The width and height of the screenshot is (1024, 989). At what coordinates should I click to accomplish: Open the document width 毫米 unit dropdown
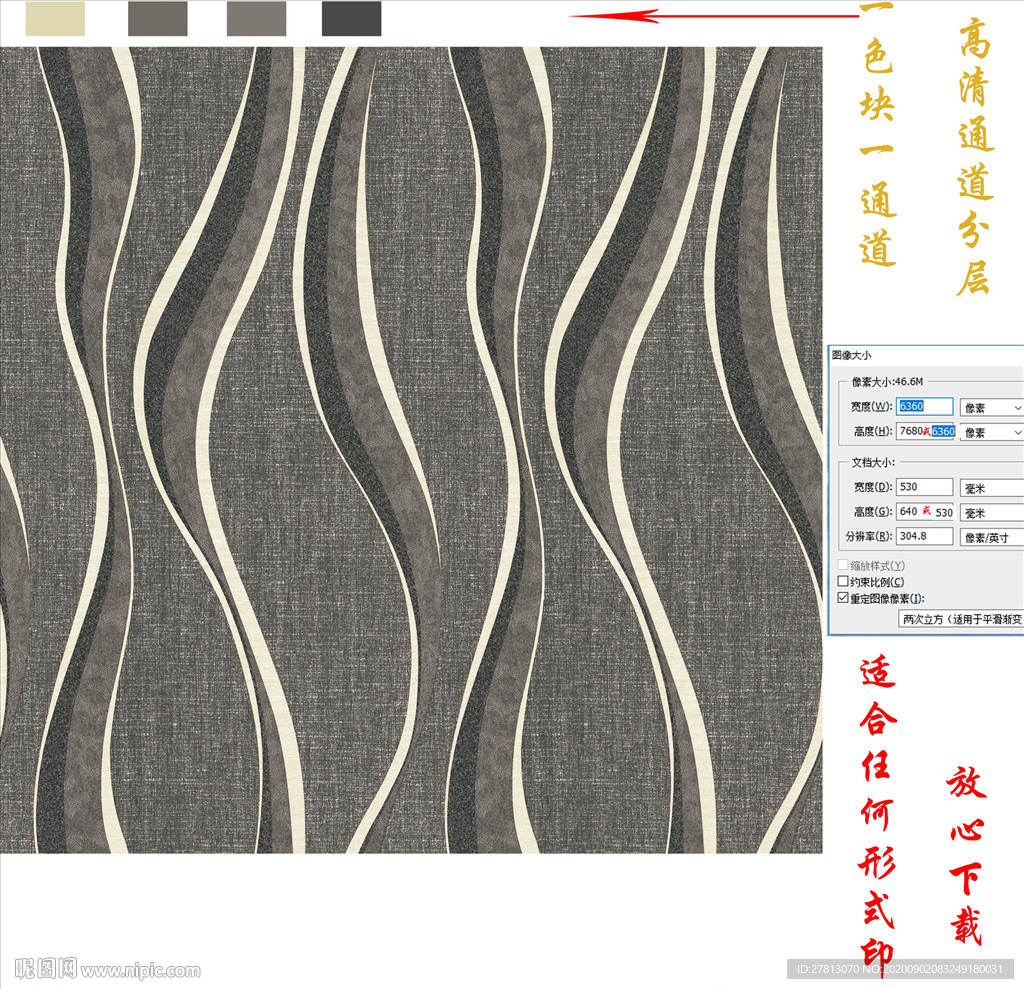click(x=991, y=488)
